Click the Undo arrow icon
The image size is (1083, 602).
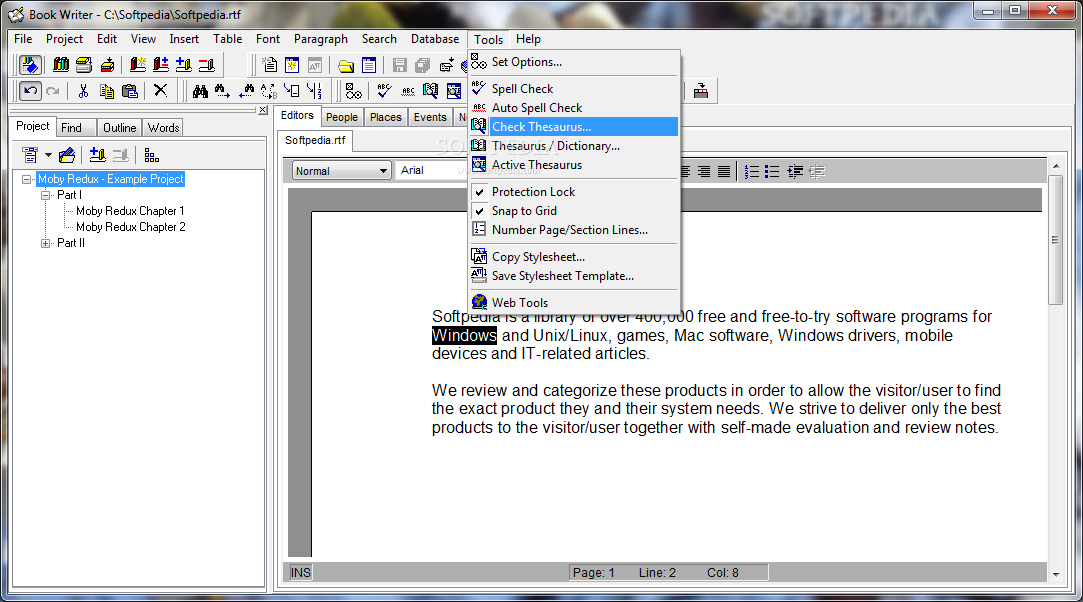tap(30, 90)
